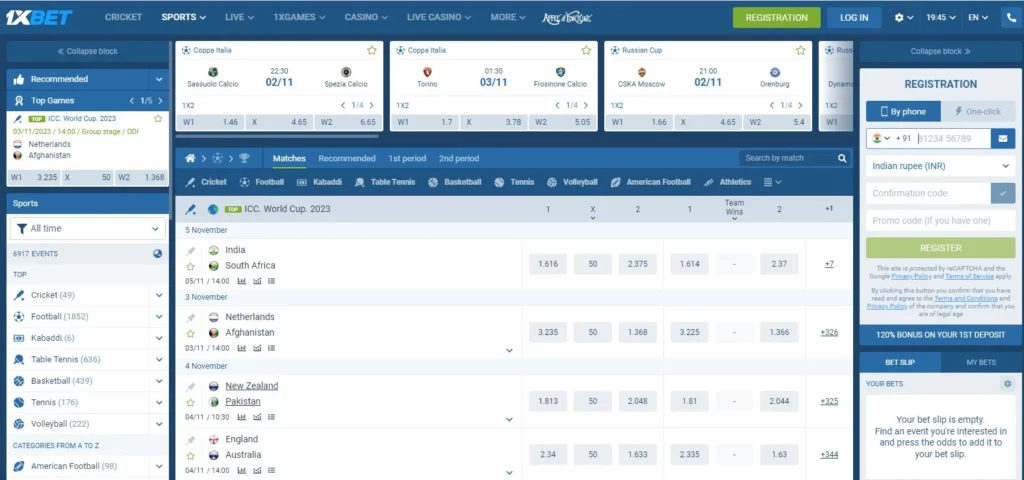1024x480 pixels.
Task: Click the trophy icon in breadcrumb
Action: (x=244, y=158)
